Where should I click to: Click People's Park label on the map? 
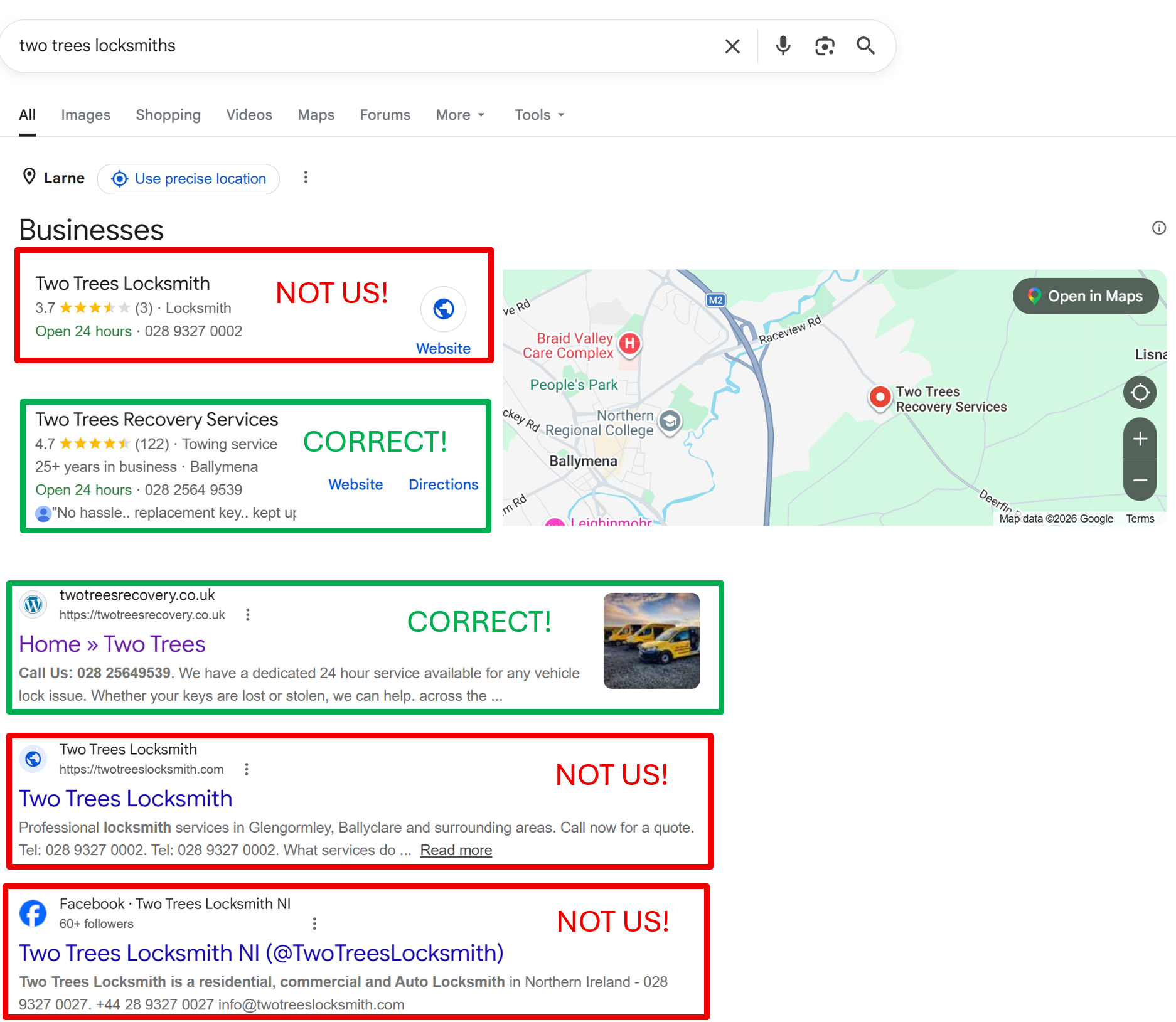pos(574,385)
